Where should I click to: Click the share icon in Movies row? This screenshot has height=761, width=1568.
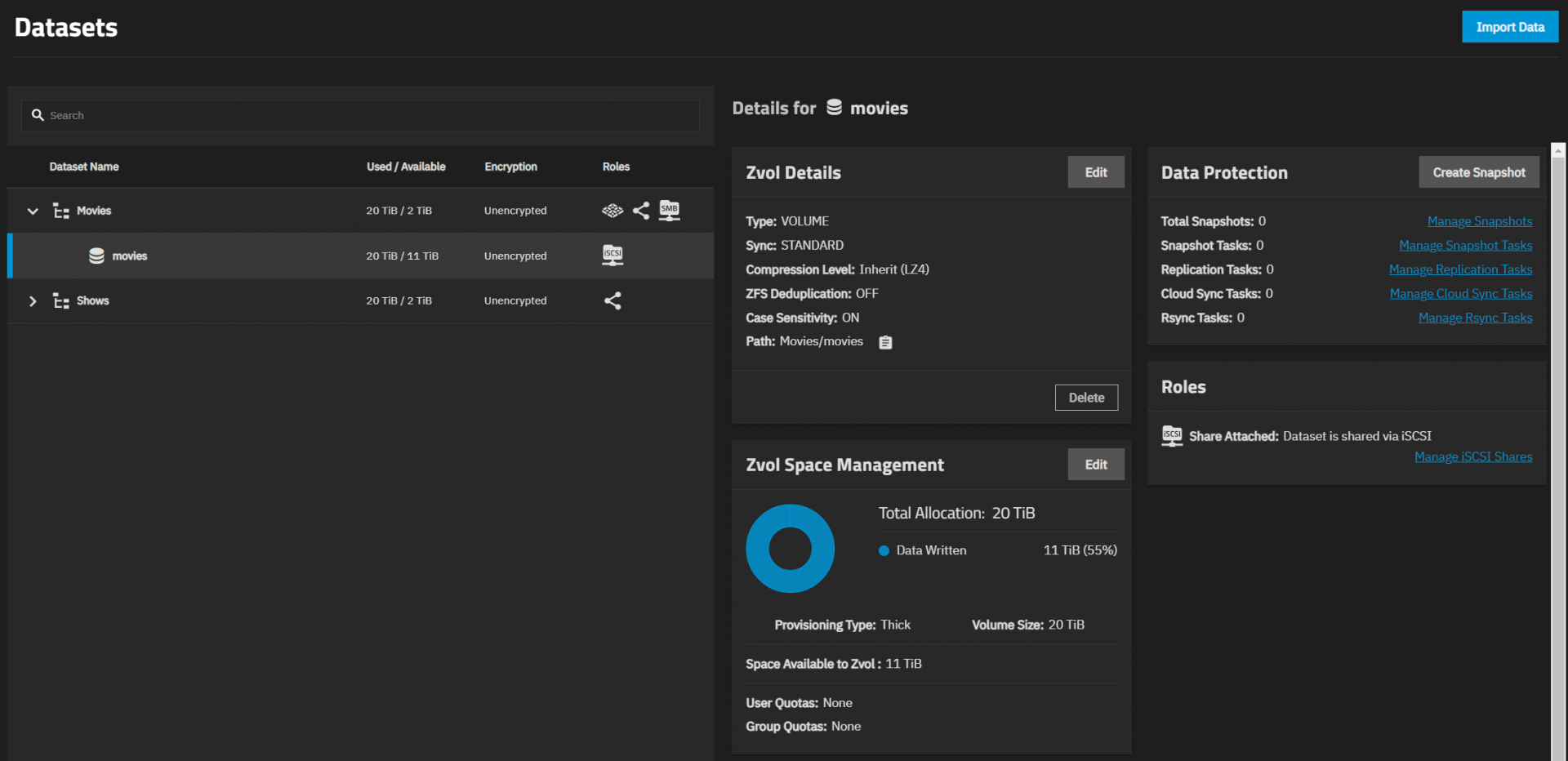[x=641, y=211]
